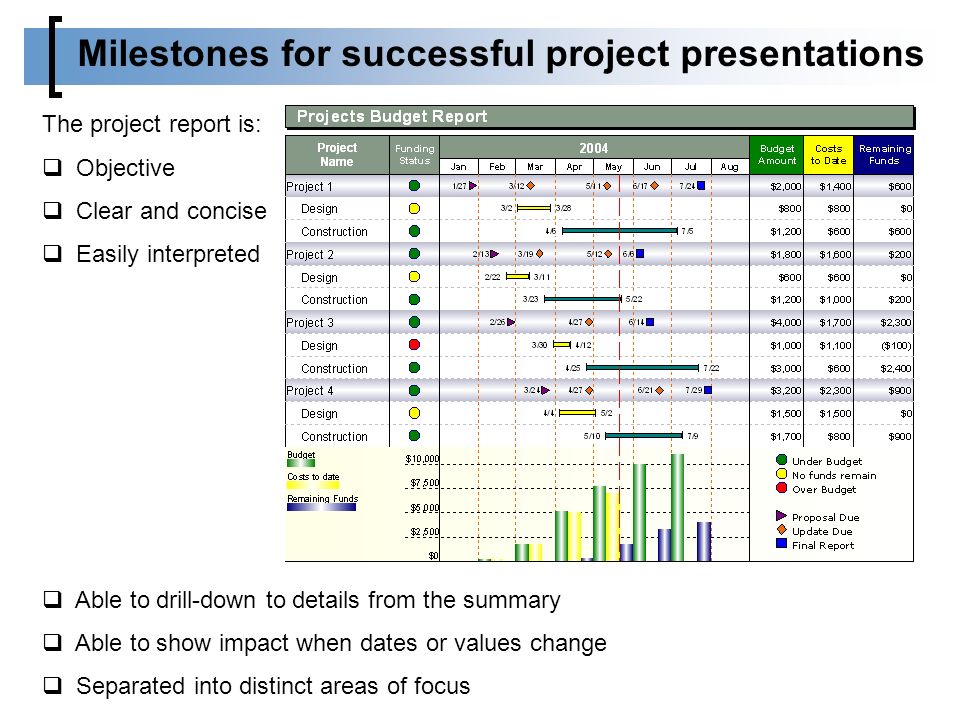Check the show impact when dates change box
The height and width of the screenshot is (720, 960).
[x=53, y=642]
